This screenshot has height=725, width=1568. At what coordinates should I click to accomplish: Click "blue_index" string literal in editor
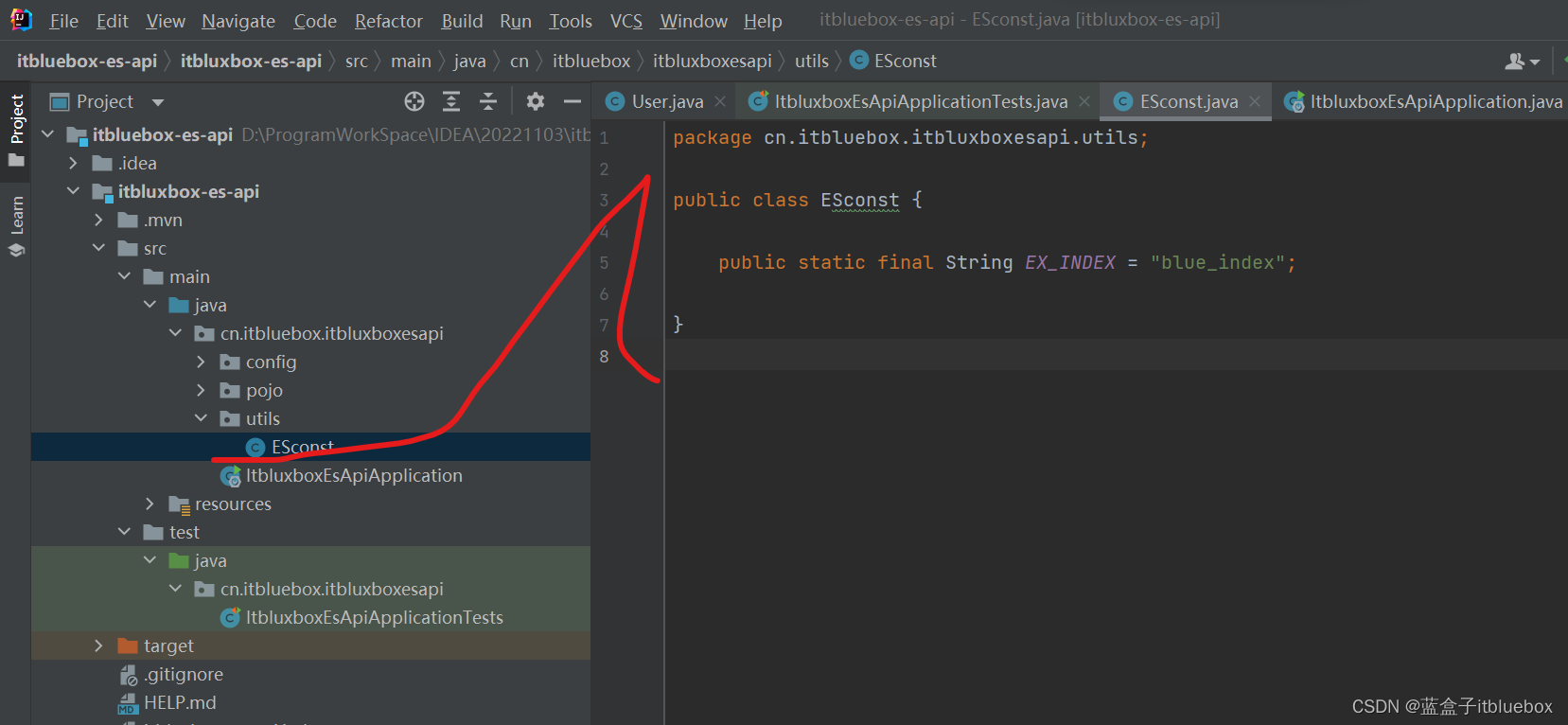pyautogui.click(x=1218, y=263)
